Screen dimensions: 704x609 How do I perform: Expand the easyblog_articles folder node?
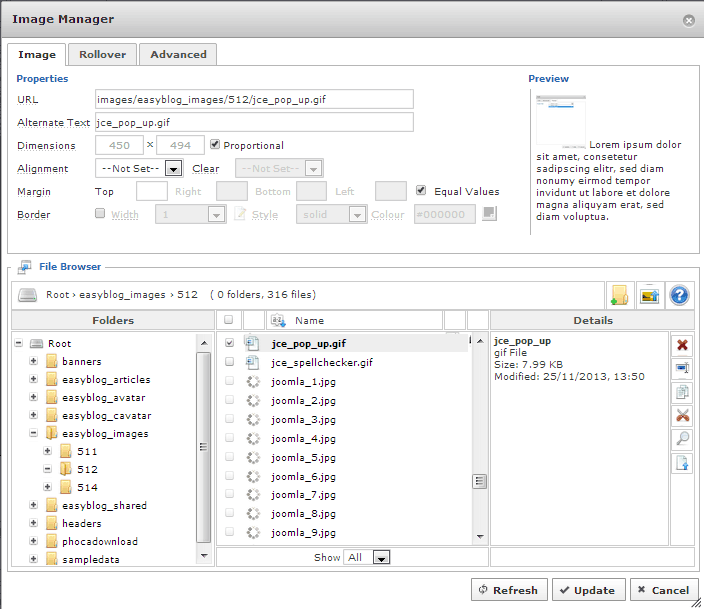34,380
